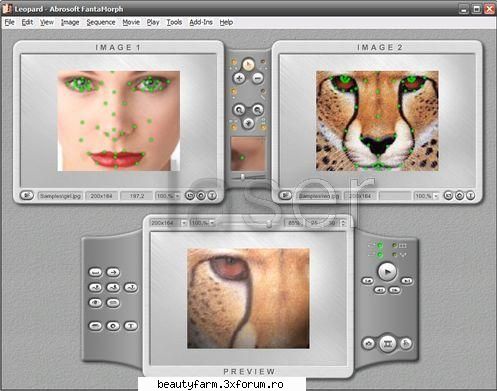Viewport: 497px width, 391px height.
Task: Click the magnifier zoom slider under thumbnail
Action: point(248,177)
